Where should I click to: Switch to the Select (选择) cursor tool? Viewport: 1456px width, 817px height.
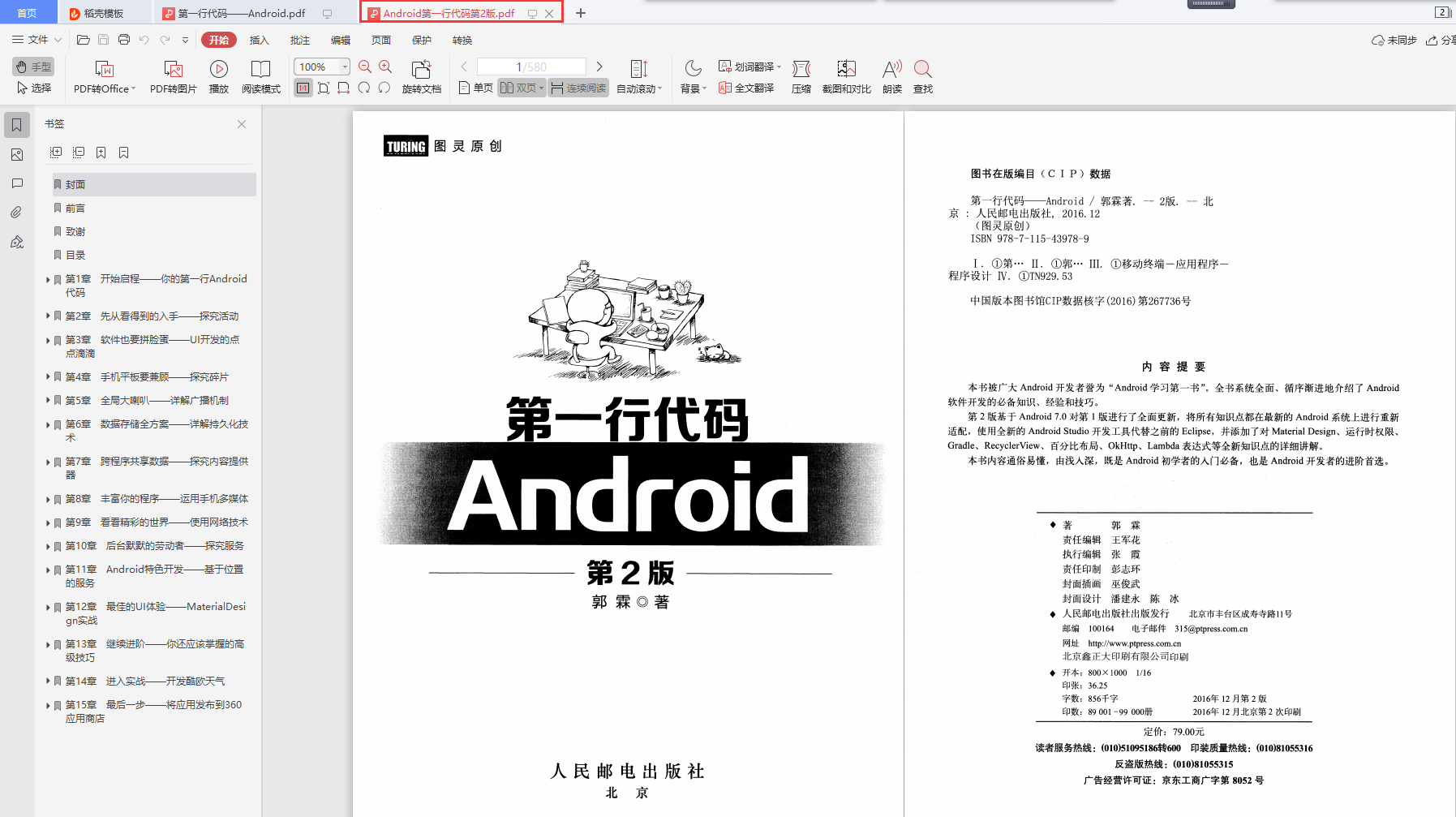33,88
